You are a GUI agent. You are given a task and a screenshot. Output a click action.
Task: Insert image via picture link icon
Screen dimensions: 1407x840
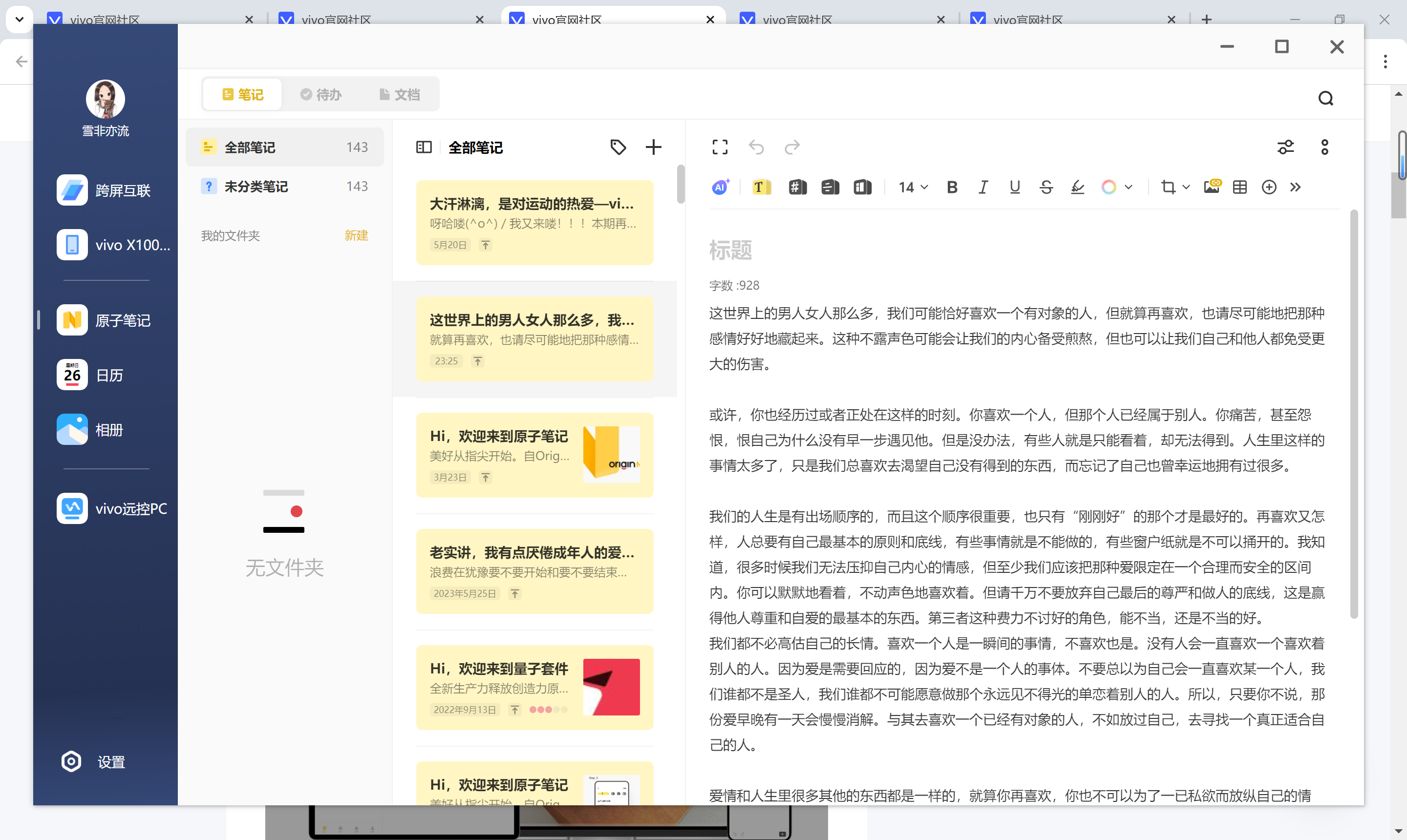coord(1212,186)
